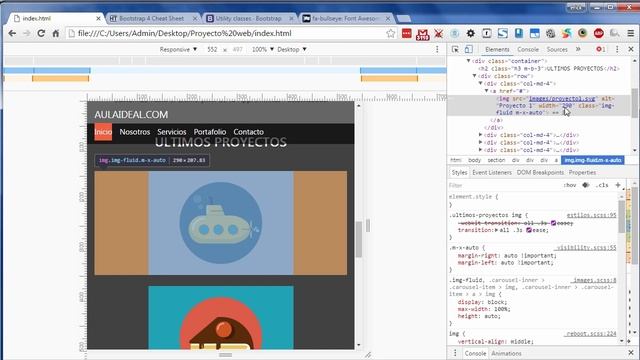Open the images/proyecto1.svg source link
This screenshot has width=640, height=360.
562,98
